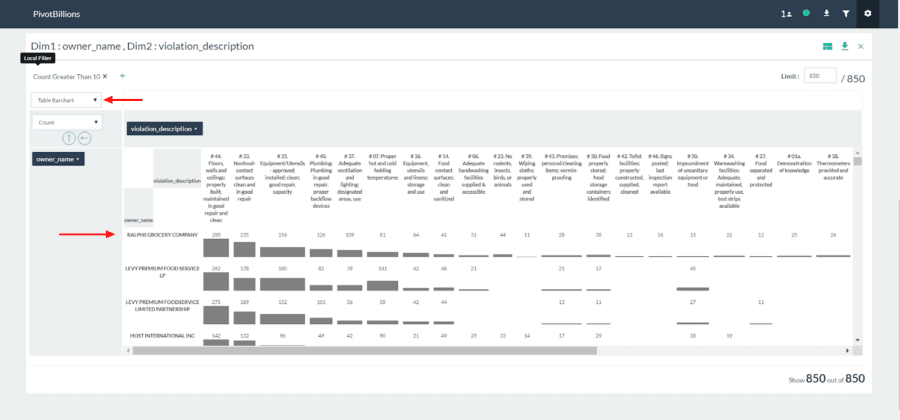Expand the owner_name dimension dropdown

tap(59, 159)
